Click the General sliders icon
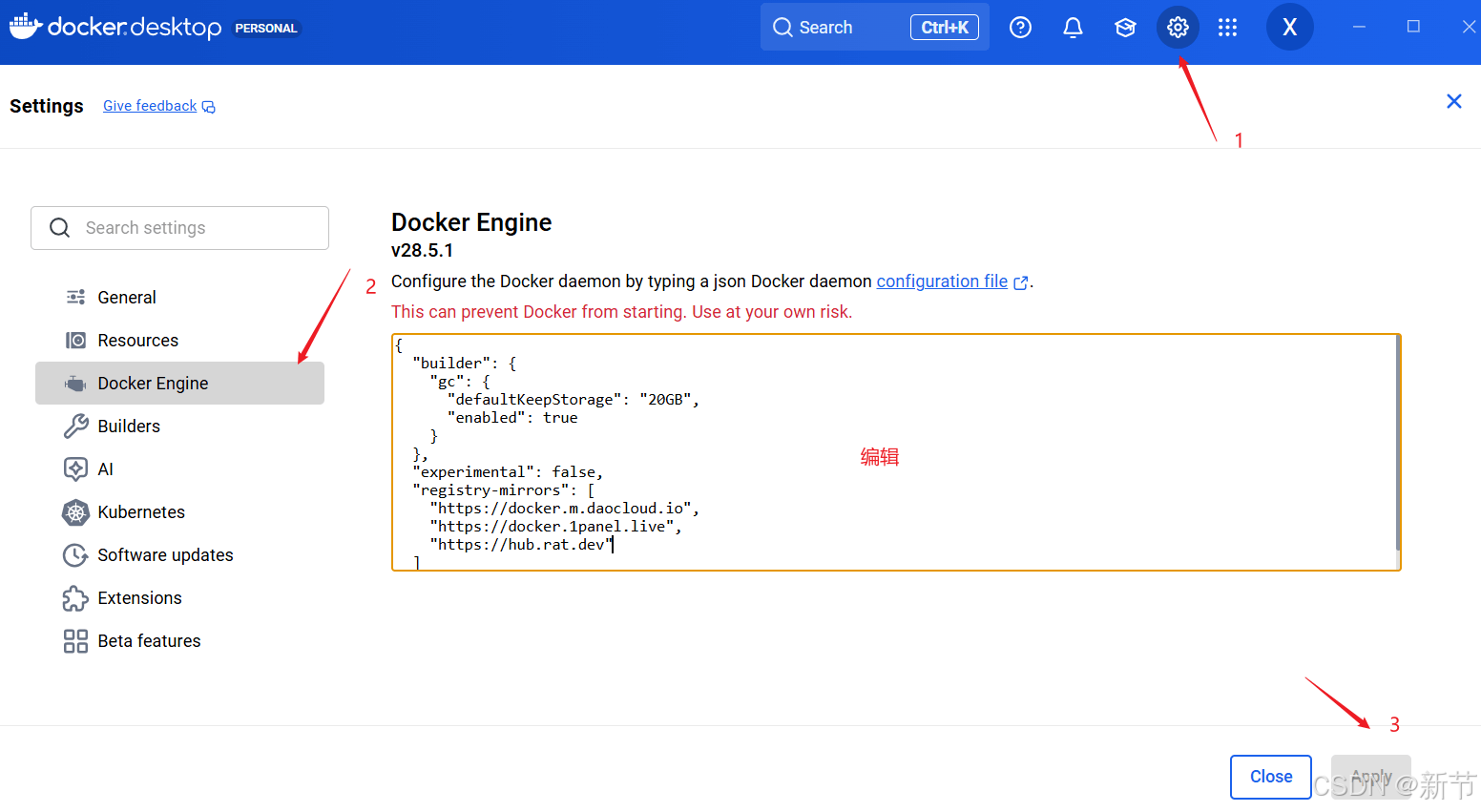This screenshot has height=812, width=1481. pos(76,298)
